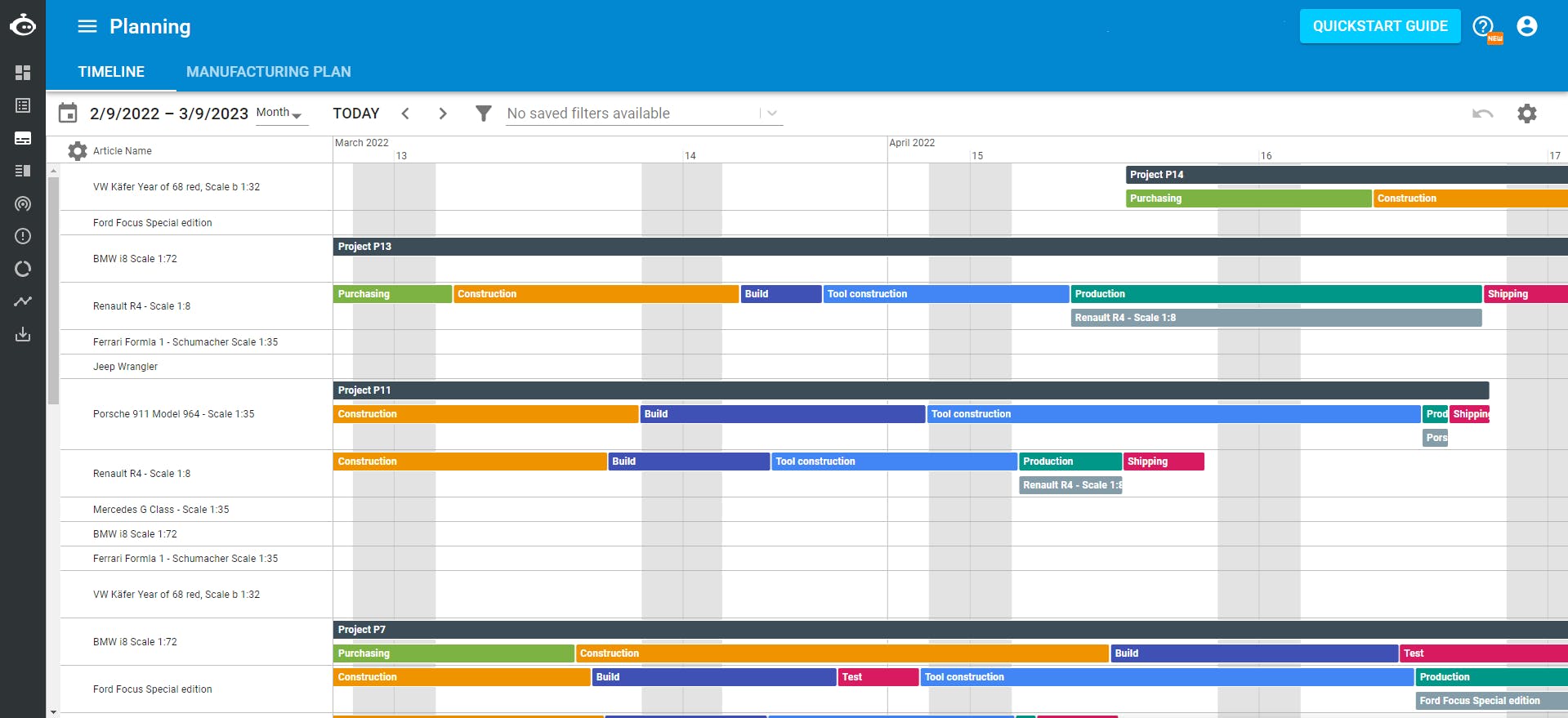The height and width of the screenshot is (718, 1568).
Task: Go to the previous time period chevron
Action: coord(405,114)
